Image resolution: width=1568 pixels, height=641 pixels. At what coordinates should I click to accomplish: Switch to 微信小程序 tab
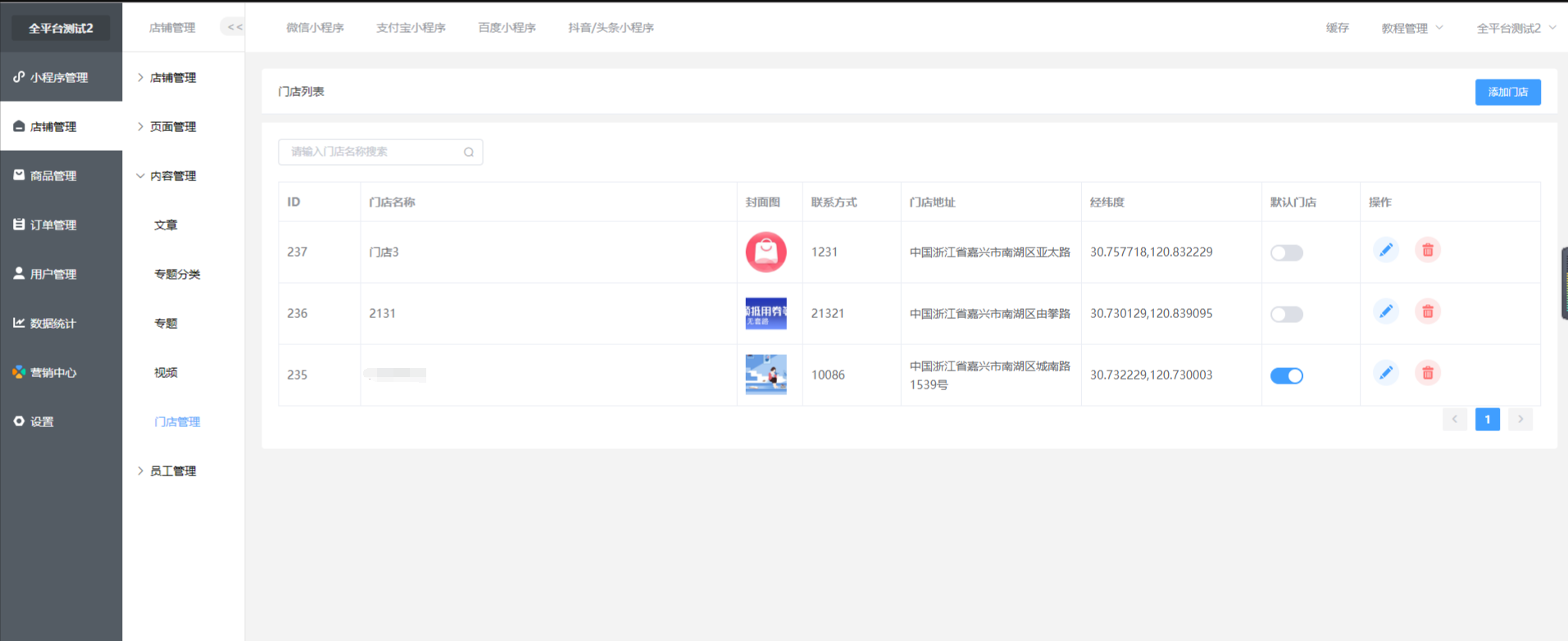click(x=315, y=28)
